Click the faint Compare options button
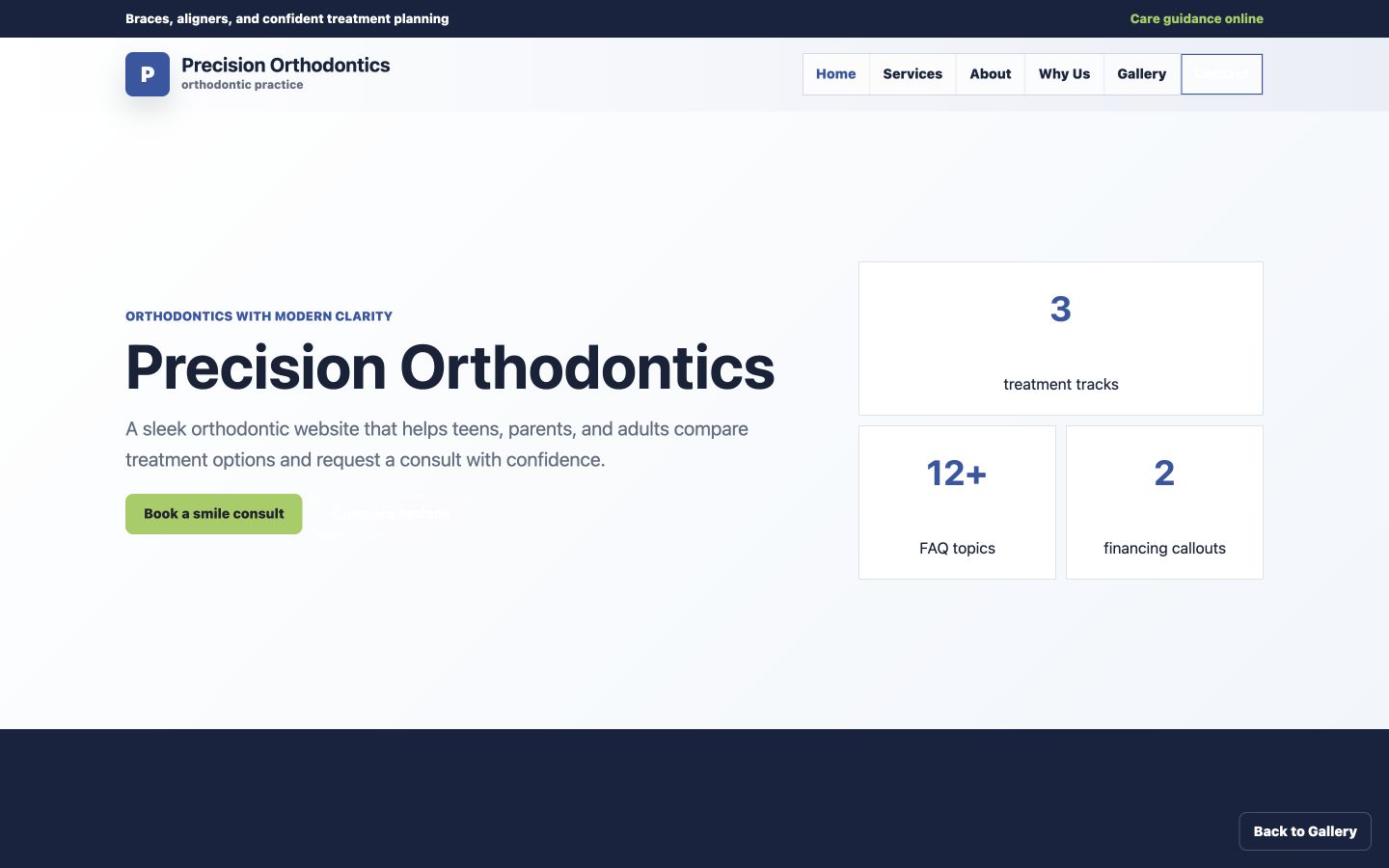The height and width of the screenshot is (868, 1389). (391, 514)
